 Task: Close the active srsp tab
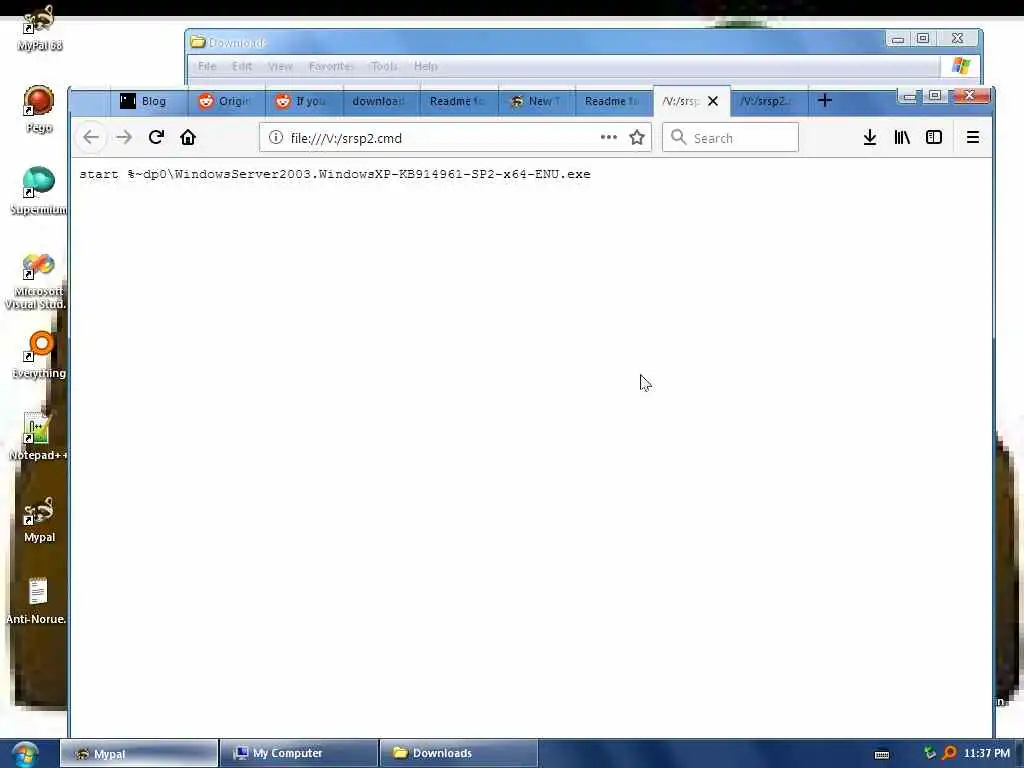tap(713, 101)
